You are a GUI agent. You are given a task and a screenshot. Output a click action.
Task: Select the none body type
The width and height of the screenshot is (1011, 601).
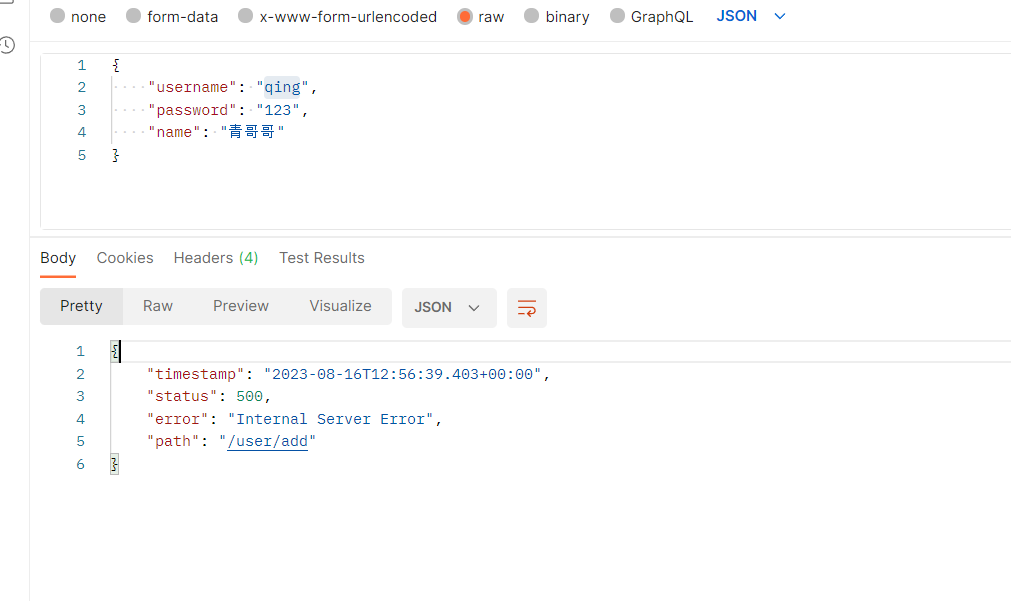pos(78,17)
